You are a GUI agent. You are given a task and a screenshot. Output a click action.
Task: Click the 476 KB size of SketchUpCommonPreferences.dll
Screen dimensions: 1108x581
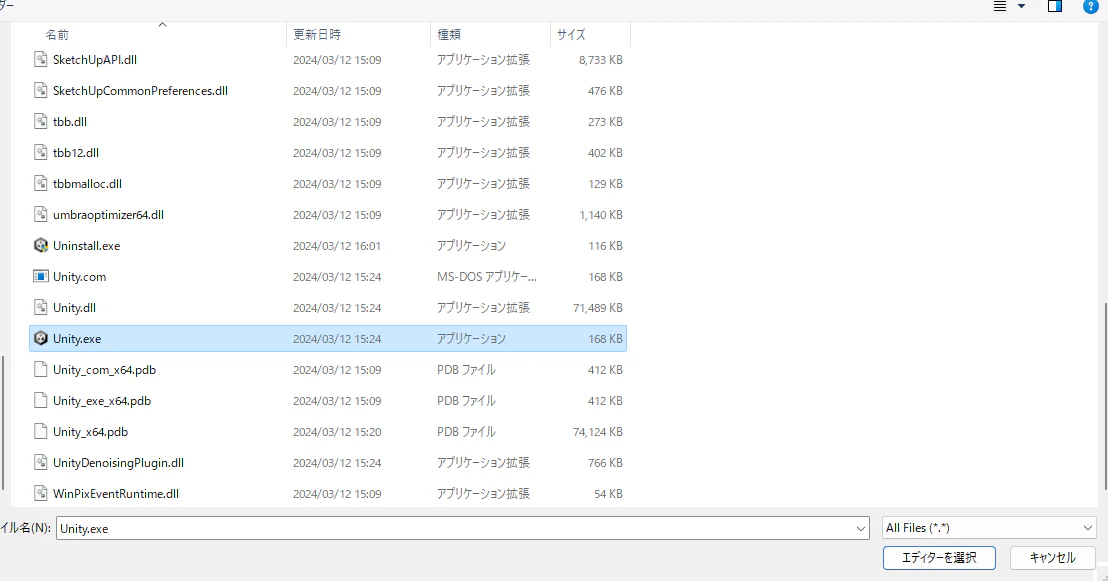[605, 91]
